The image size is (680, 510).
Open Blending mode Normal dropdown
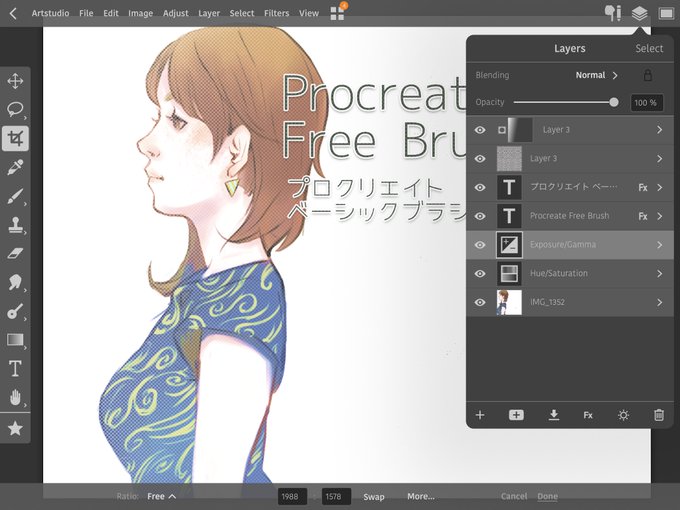pyautogui.click(x=596, y=75)
